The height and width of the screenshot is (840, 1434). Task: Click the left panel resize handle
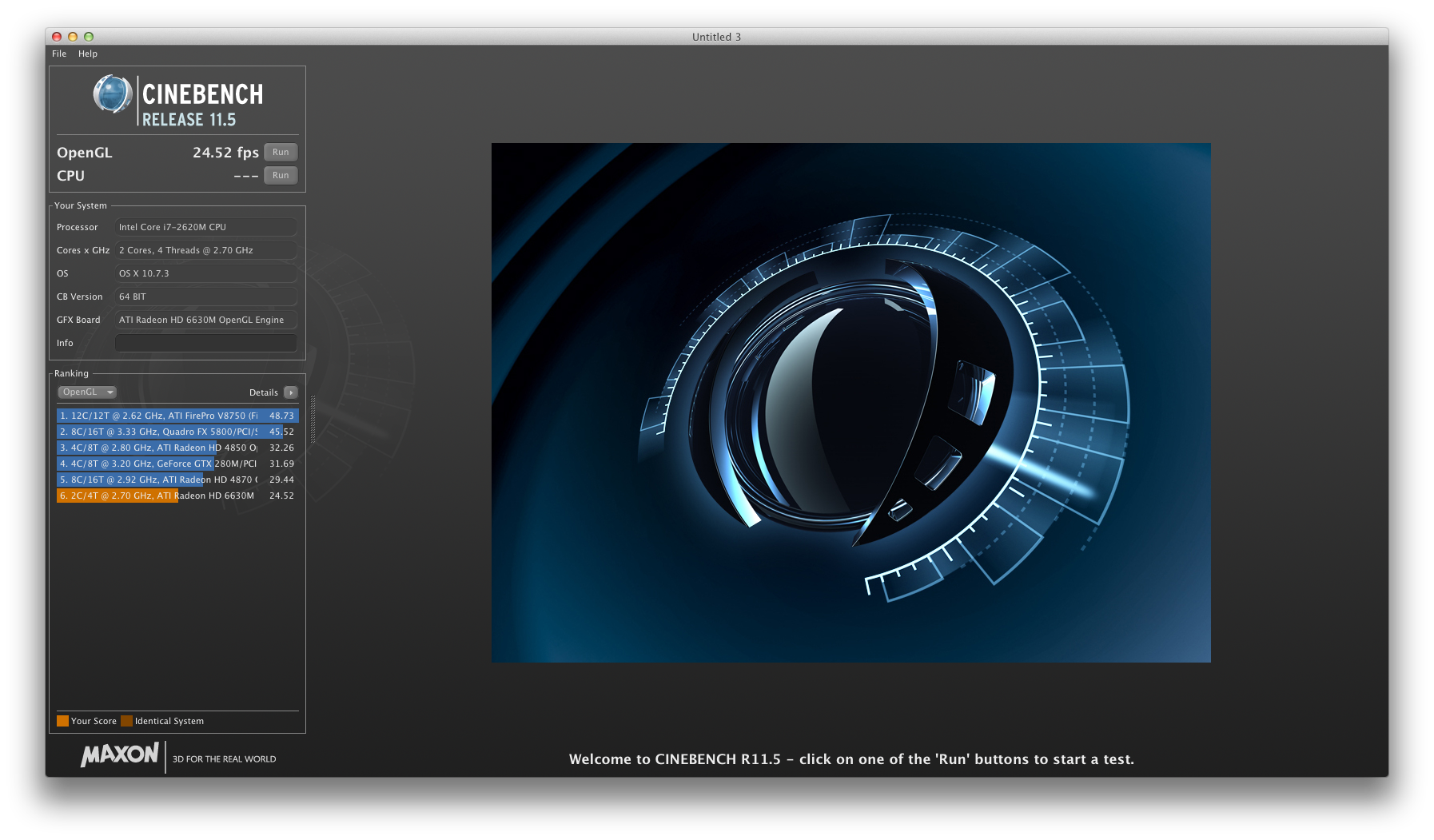tap(313, 419)
